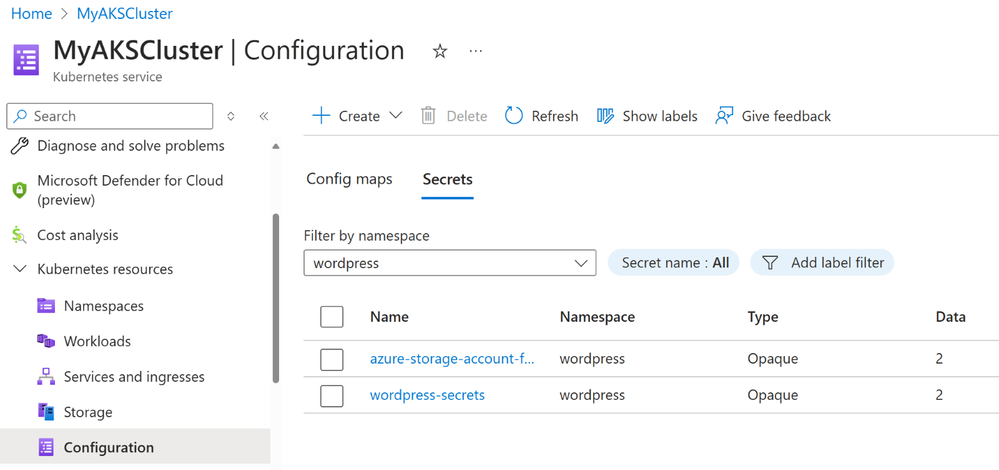
Task: Click the Kubernetes service subtitle text
Action: click(107, 77)
